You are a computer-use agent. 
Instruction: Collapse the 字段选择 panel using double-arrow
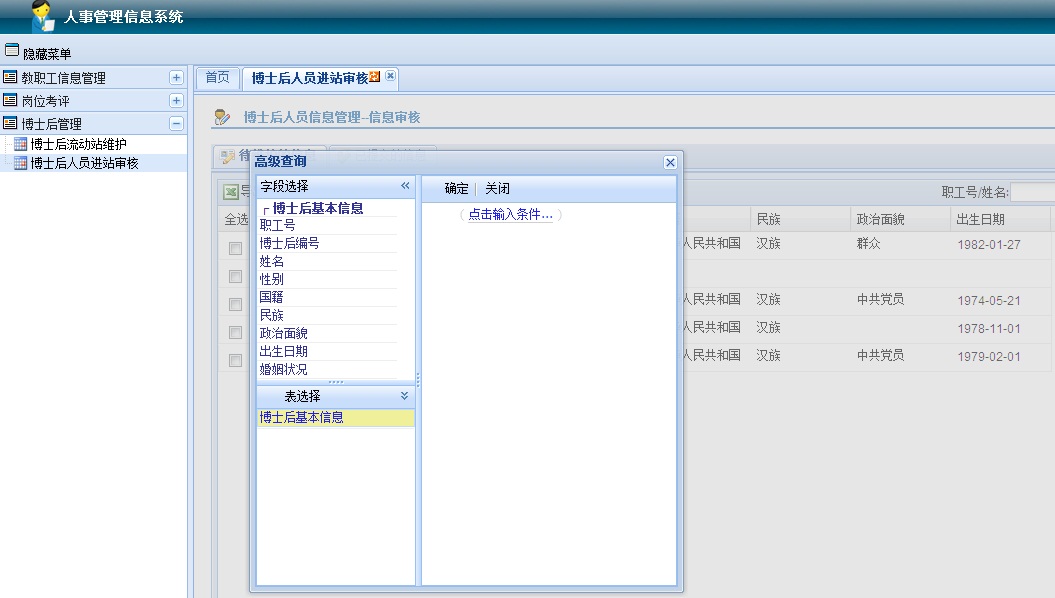tap(405, 186)
